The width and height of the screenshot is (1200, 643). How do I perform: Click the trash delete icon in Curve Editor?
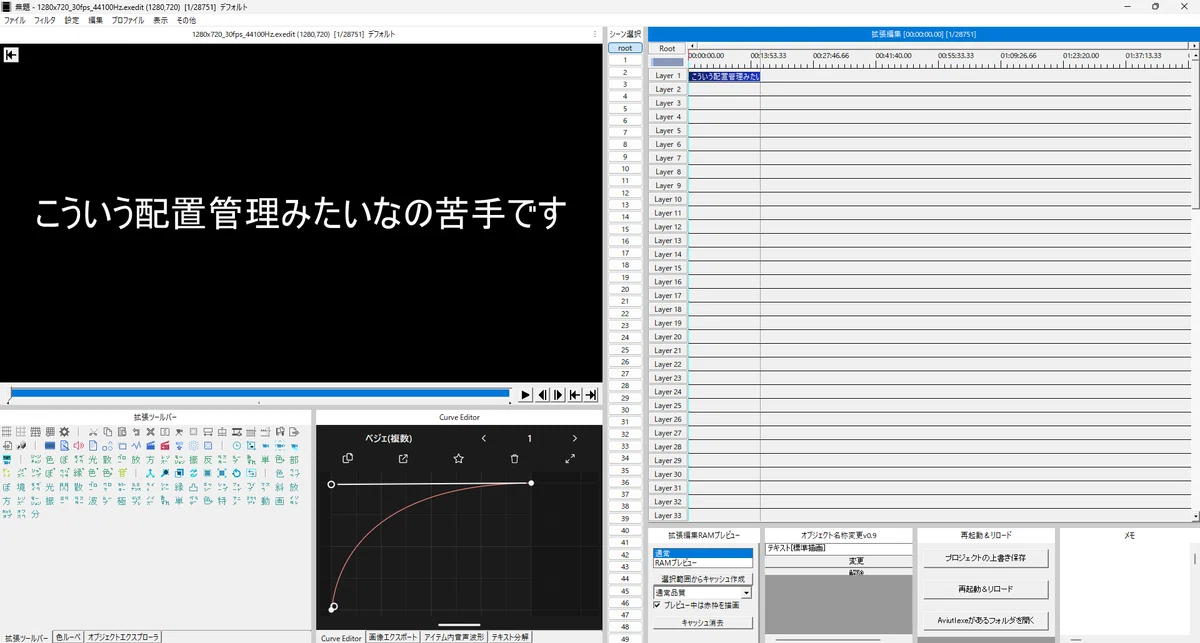pos(515,458)
